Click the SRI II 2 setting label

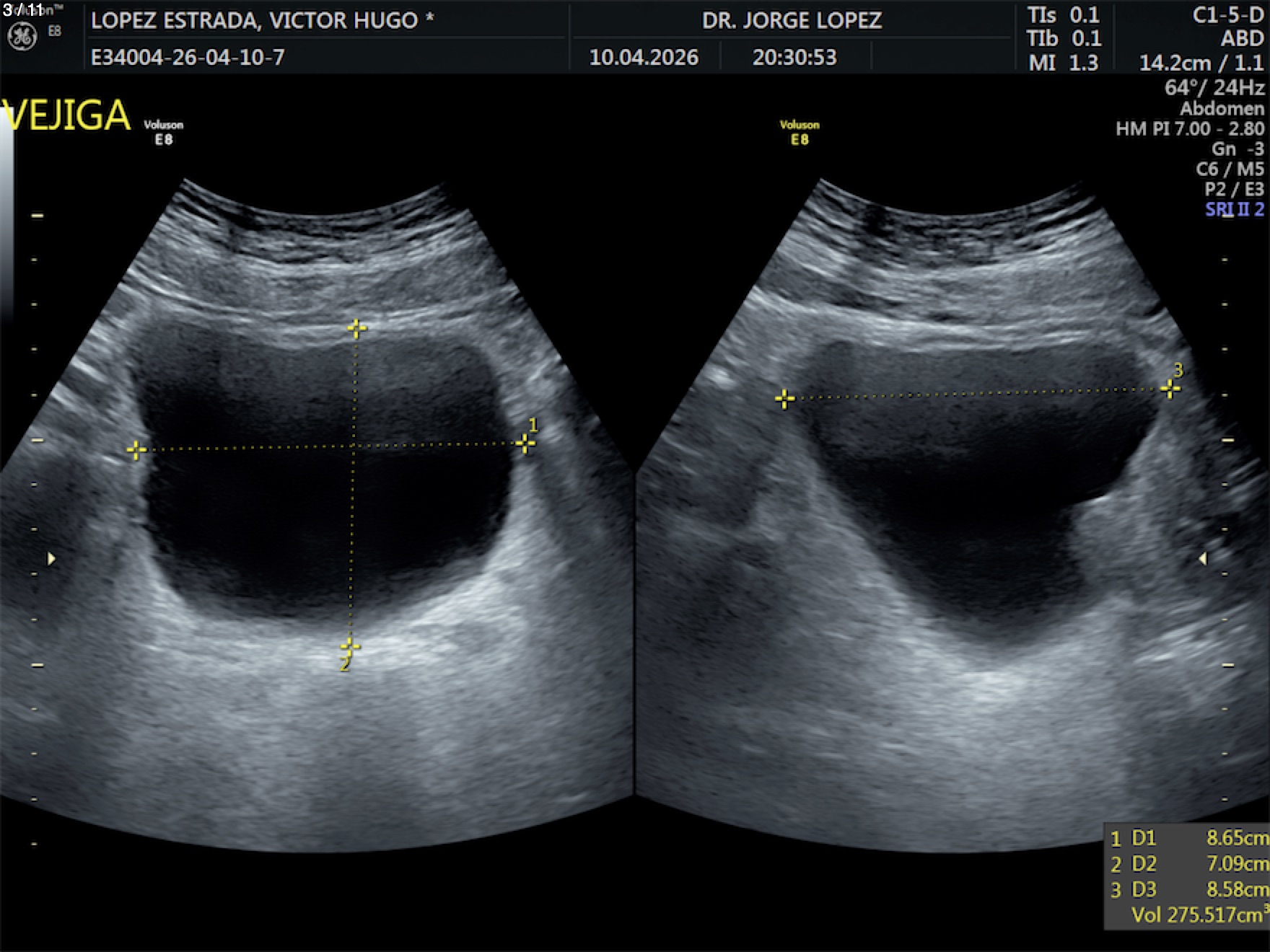[1234, 209]
